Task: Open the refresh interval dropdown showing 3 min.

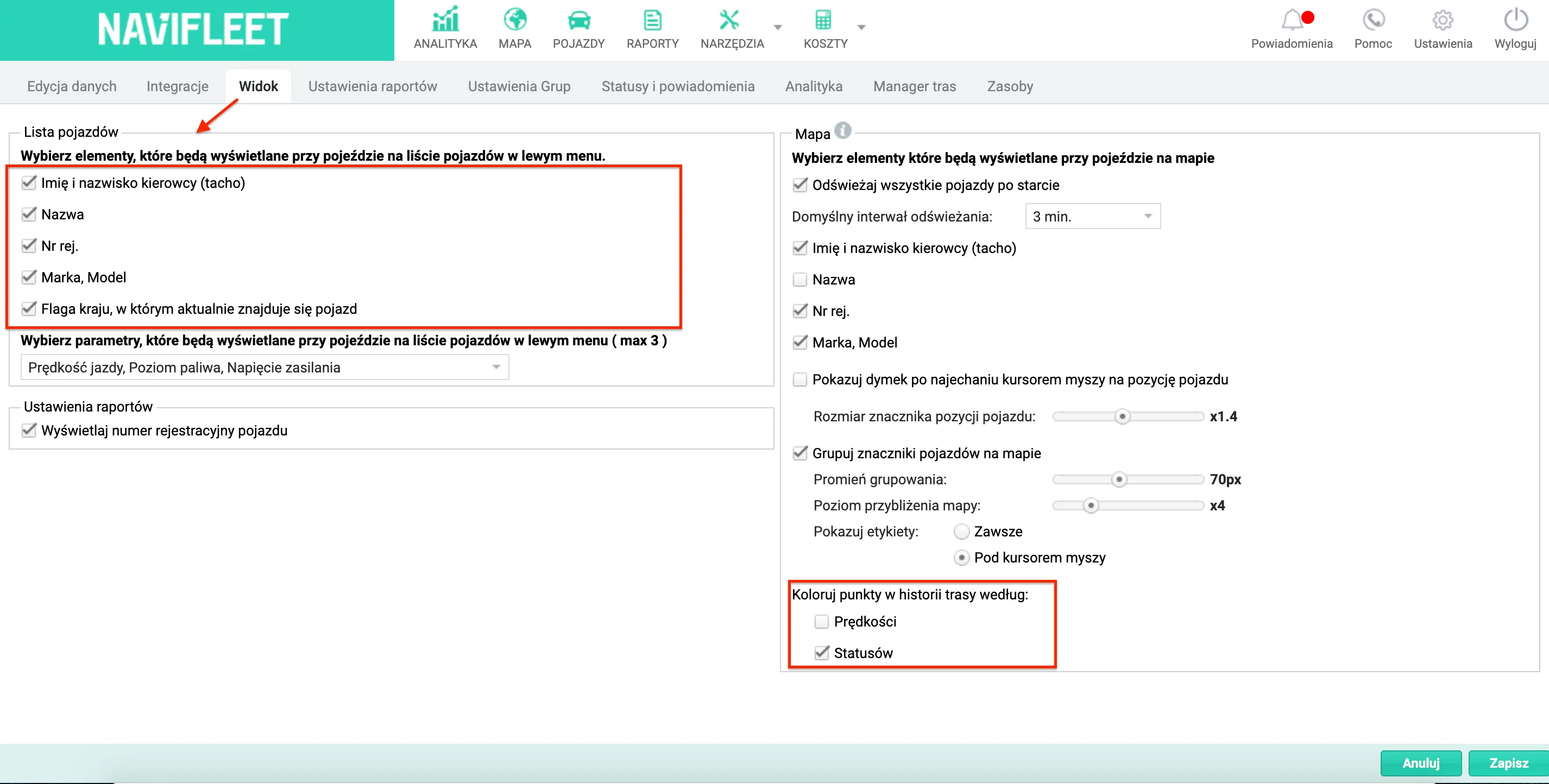Action: click(1093, 217)
